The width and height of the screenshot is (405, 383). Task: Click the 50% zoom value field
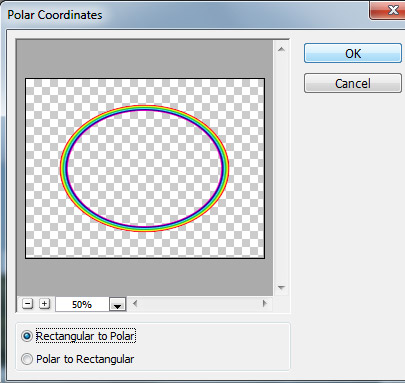tap(82, 304)
